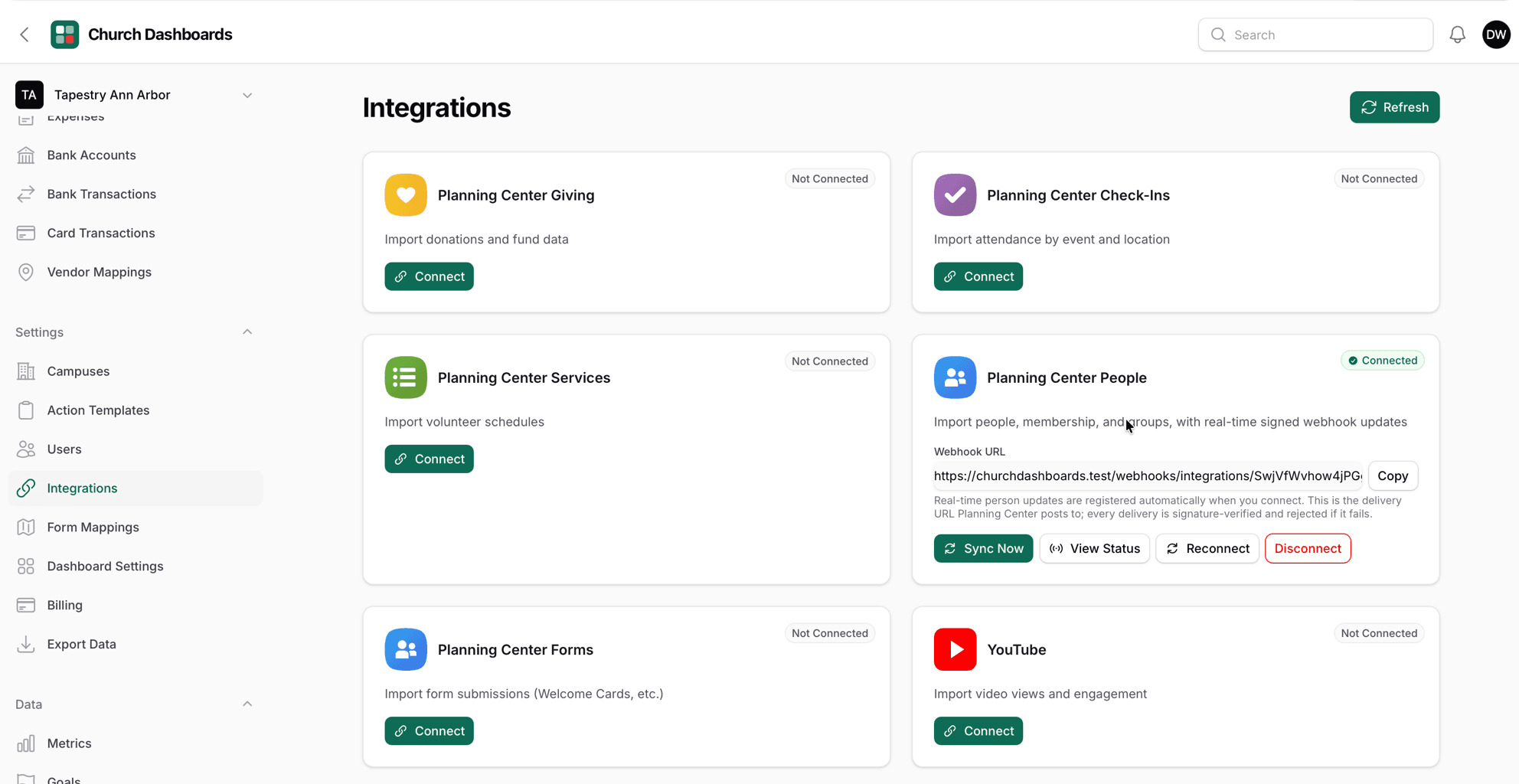The image size is (1519, 784).
Task: Click the Action Templates clipboard icon
Action: pos(26,410)
